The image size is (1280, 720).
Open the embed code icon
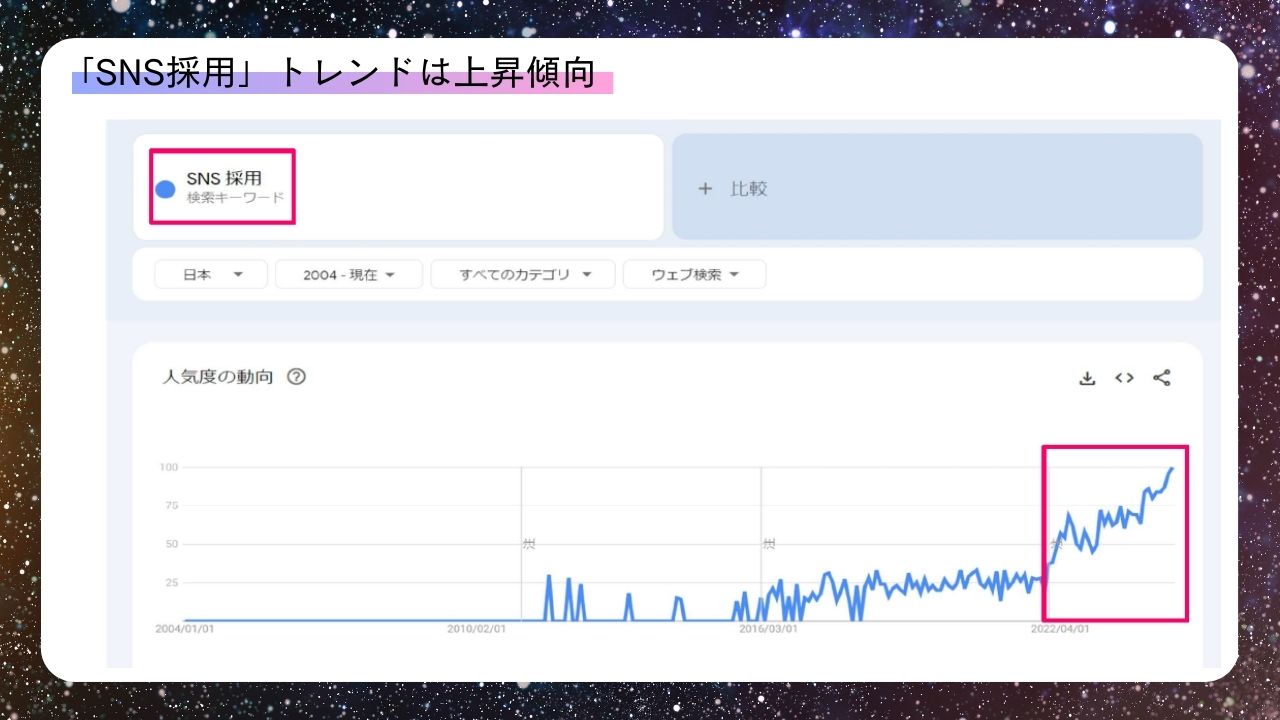(1124, 378)
